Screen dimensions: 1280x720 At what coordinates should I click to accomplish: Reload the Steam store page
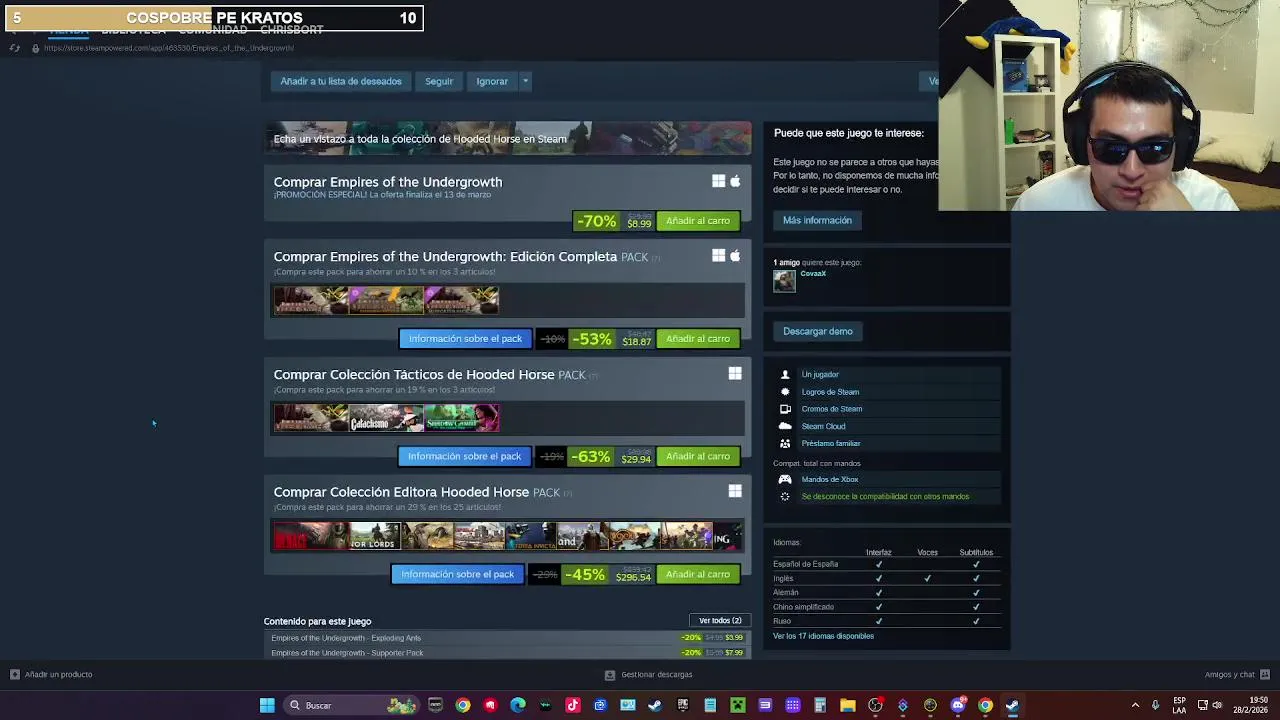tap(14, 48)
